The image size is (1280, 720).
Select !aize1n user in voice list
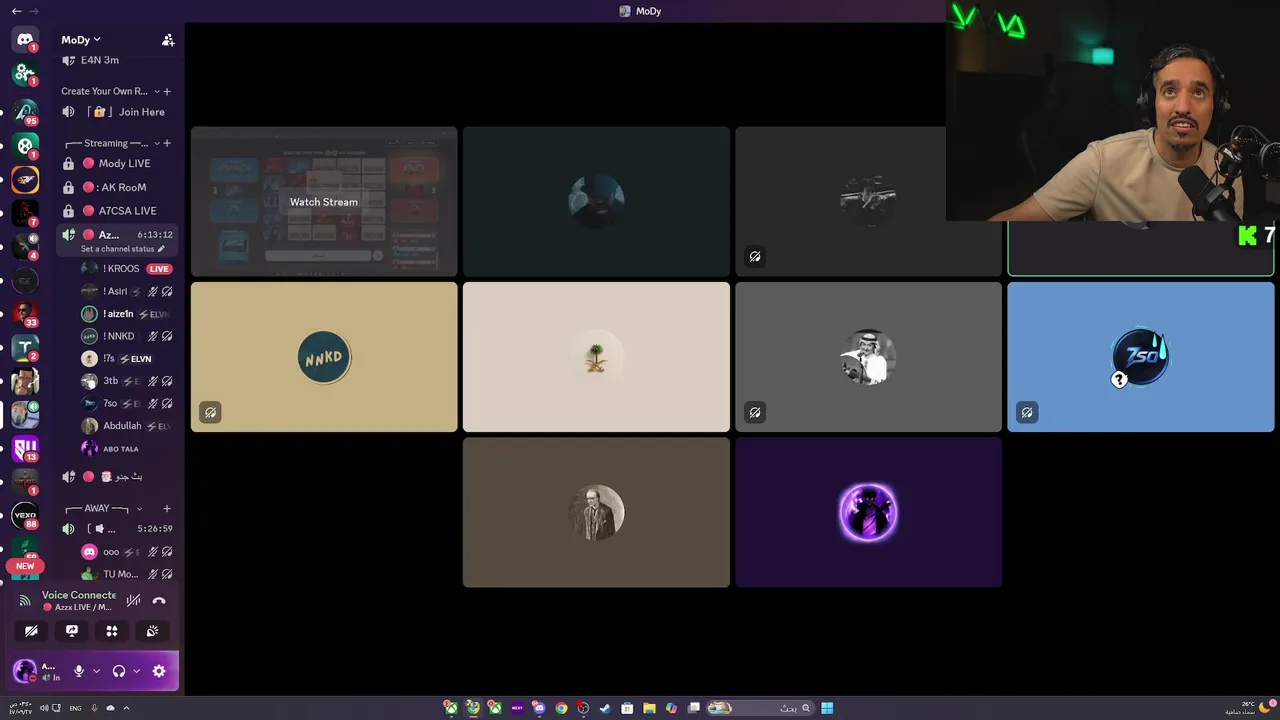tap(127, 314)
